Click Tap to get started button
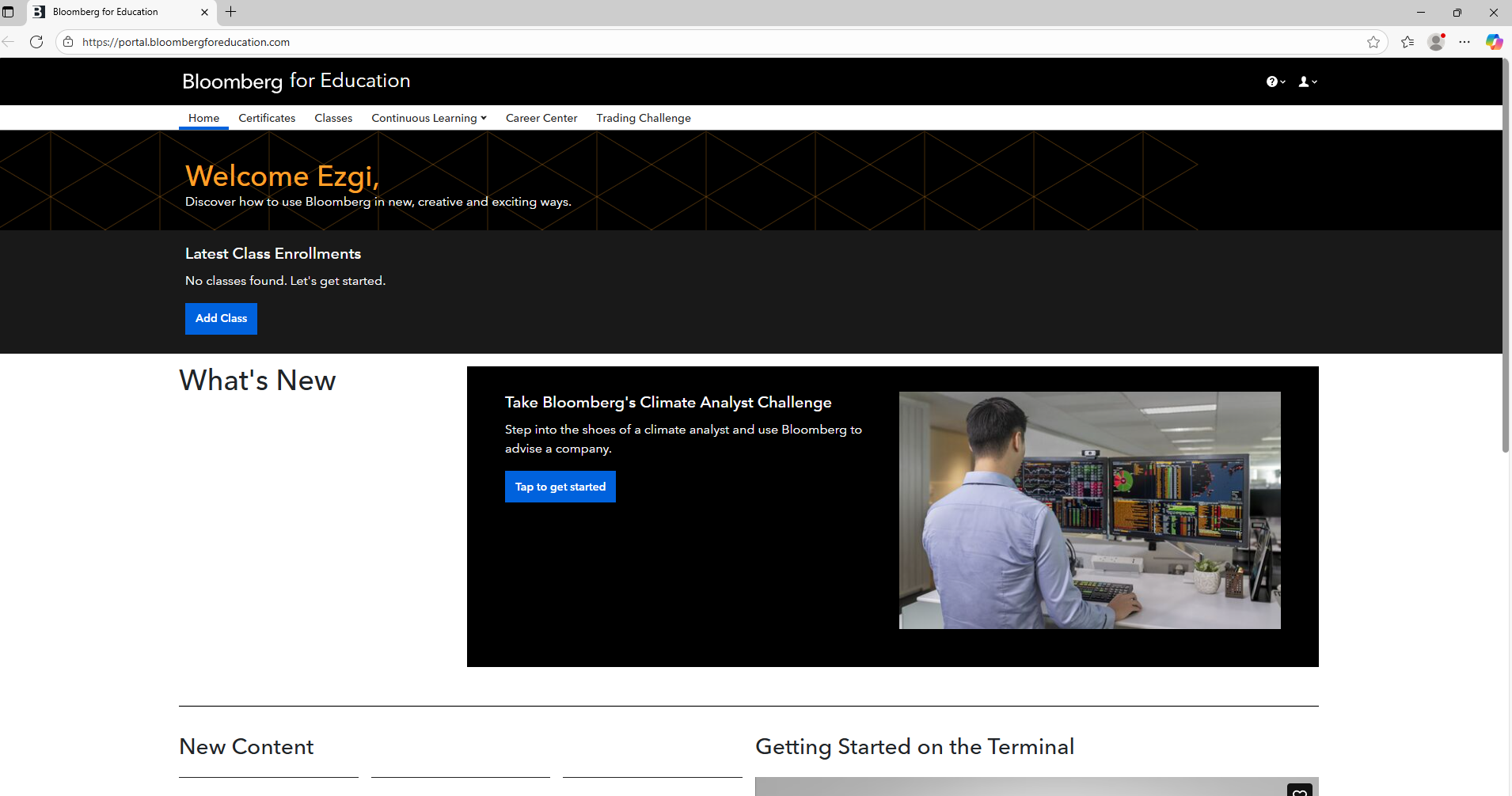This screenshot has height=796, width=1512. pyautogui.click(x=560, y=487)
